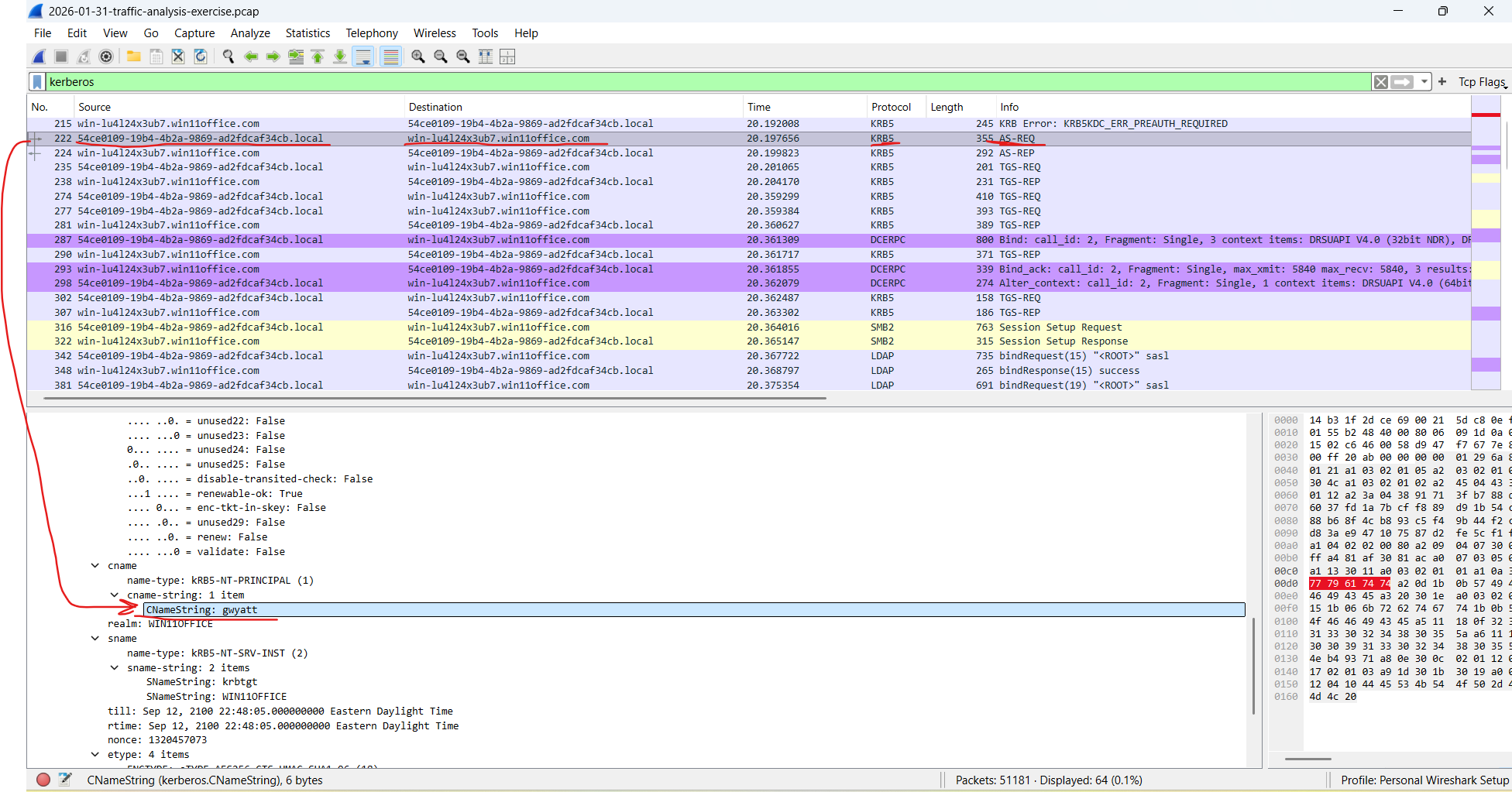Sort by the Destination column header
This screenshot has height=792, width=1512.
[573, 107]
